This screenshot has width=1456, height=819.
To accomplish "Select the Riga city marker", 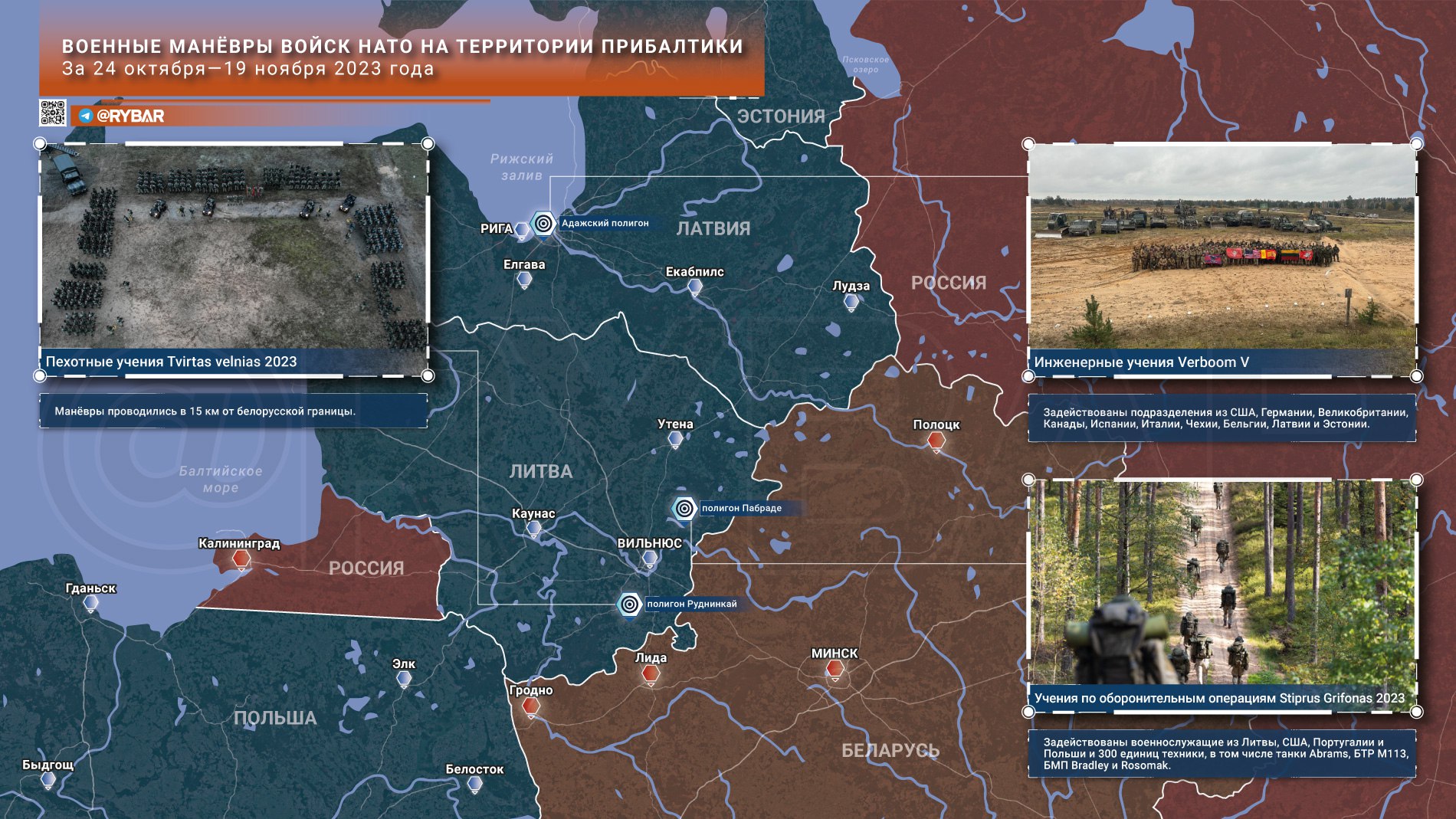I will [522, 231].
